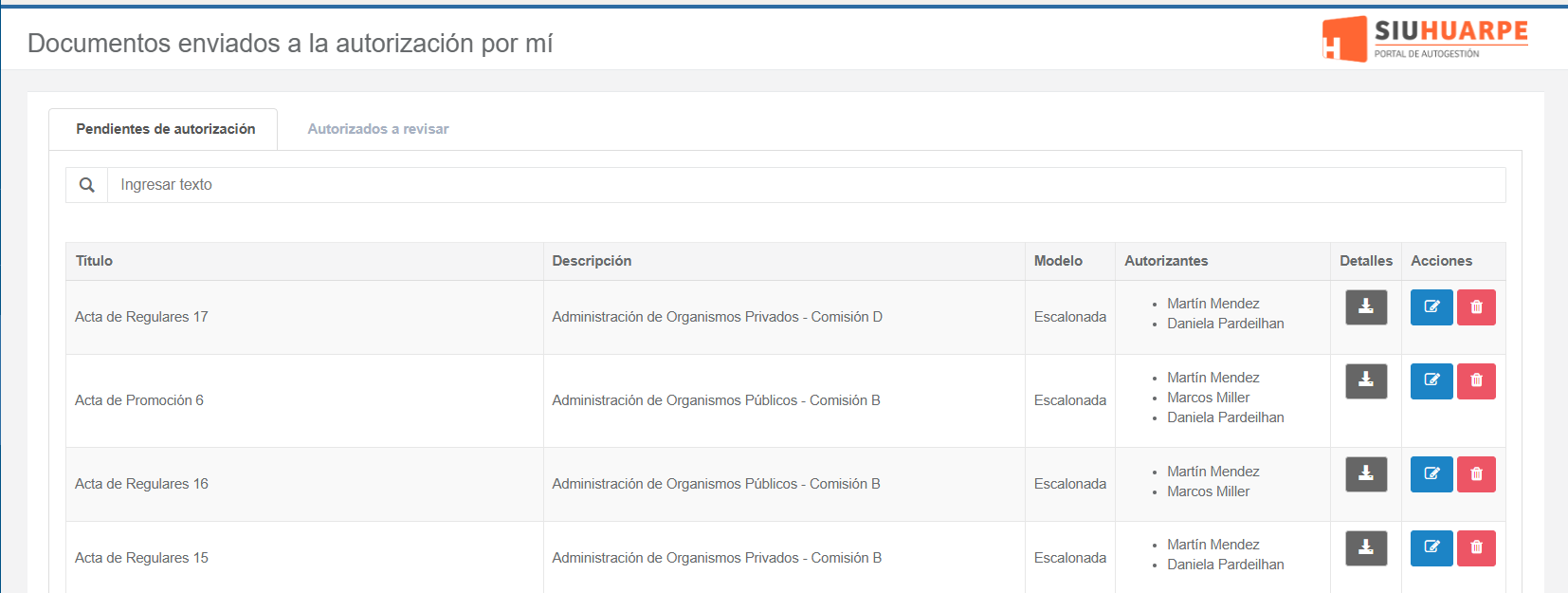Switch to Autorizados a revisar tab
1568x593 pixels.
click(378, 129)
